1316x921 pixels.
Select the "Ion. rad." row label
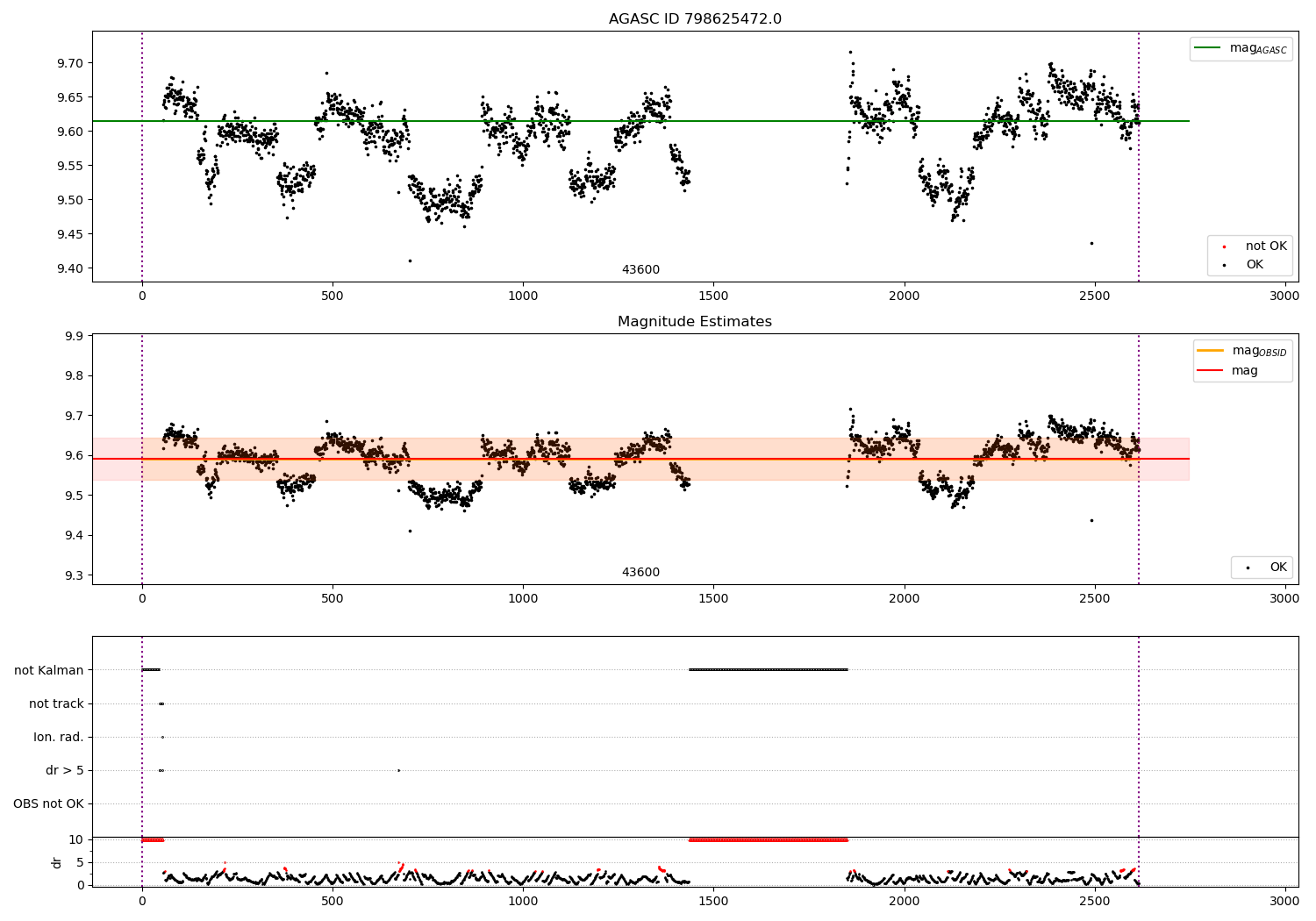pos(59,737)
